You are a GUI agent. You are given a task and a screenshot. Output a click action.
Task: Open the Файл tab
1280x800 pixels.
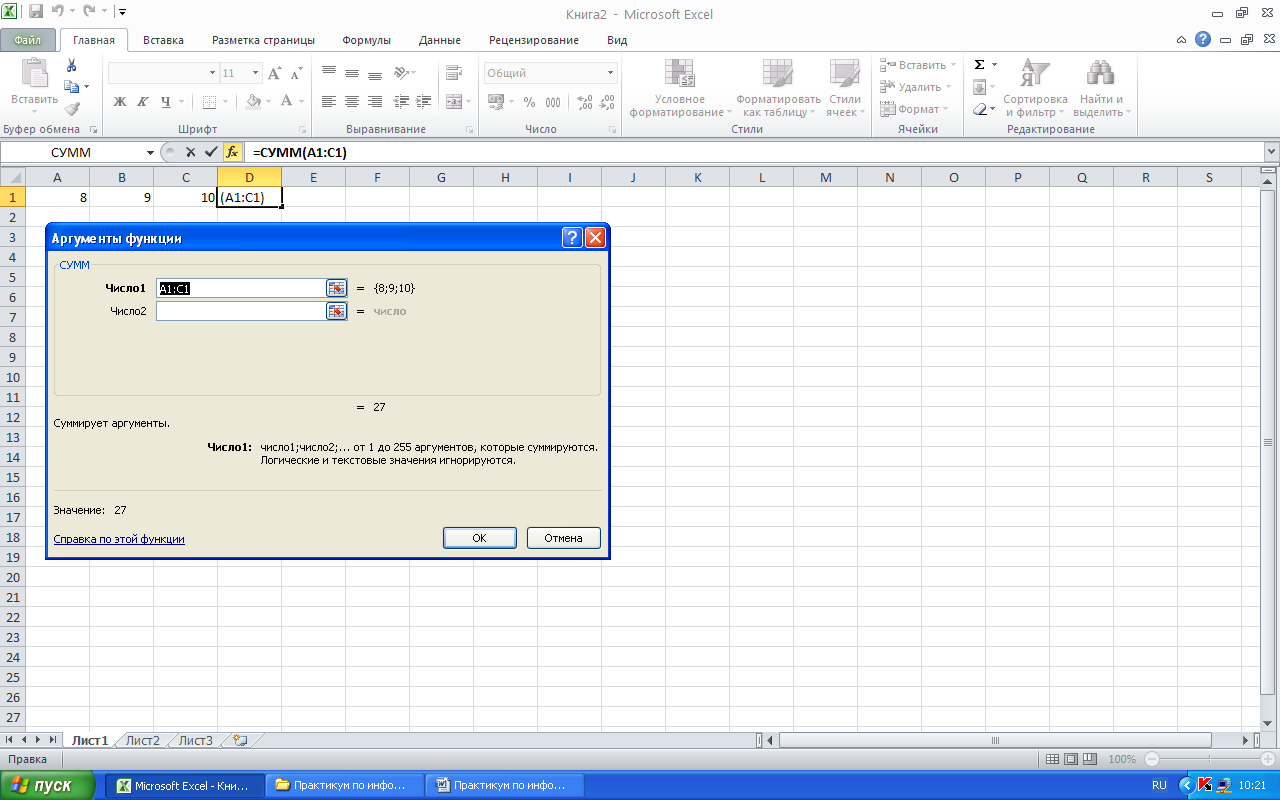click(x=28, y=40)
